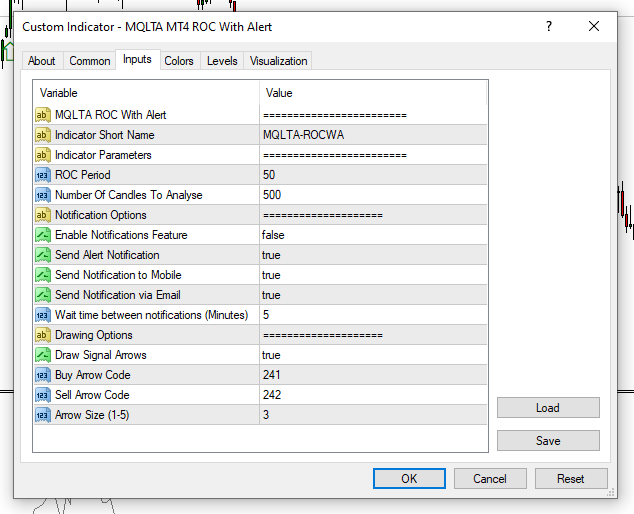Viewport: 634px width, 514px height.
Task: Click the question mark help button in title bar
Action: click(549, 26)
